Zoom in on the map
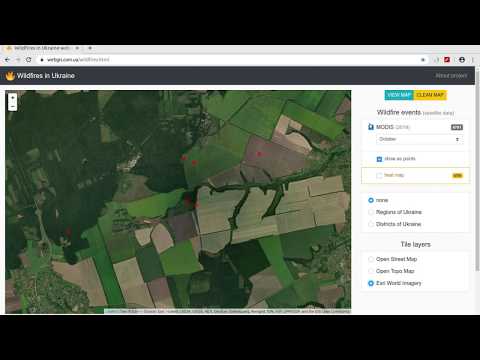 [x=13, y=98]
